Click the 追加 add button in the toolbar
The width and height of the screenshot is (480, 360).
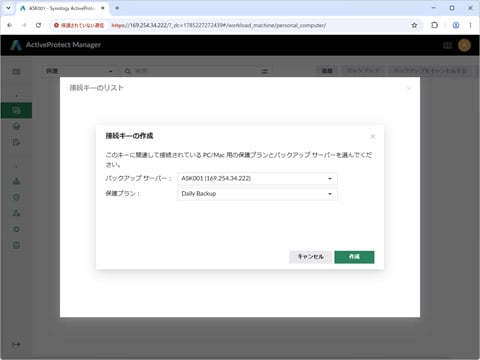(327, 71)
